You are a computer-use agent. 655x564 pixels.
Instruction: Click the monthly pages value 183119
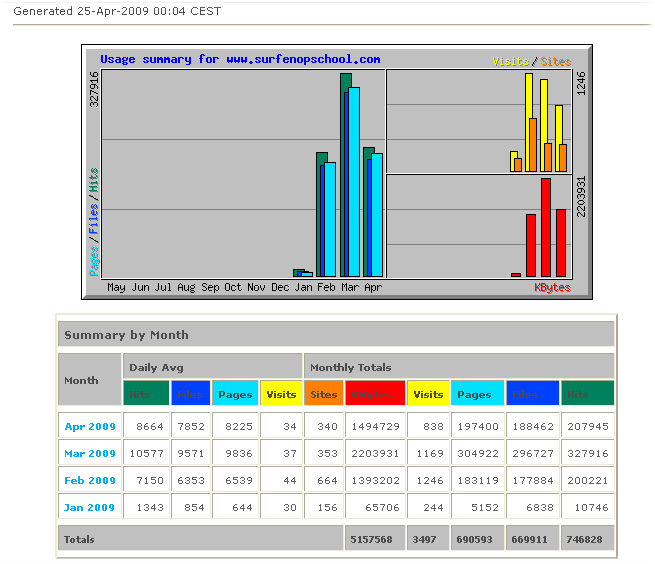point(478,480)
